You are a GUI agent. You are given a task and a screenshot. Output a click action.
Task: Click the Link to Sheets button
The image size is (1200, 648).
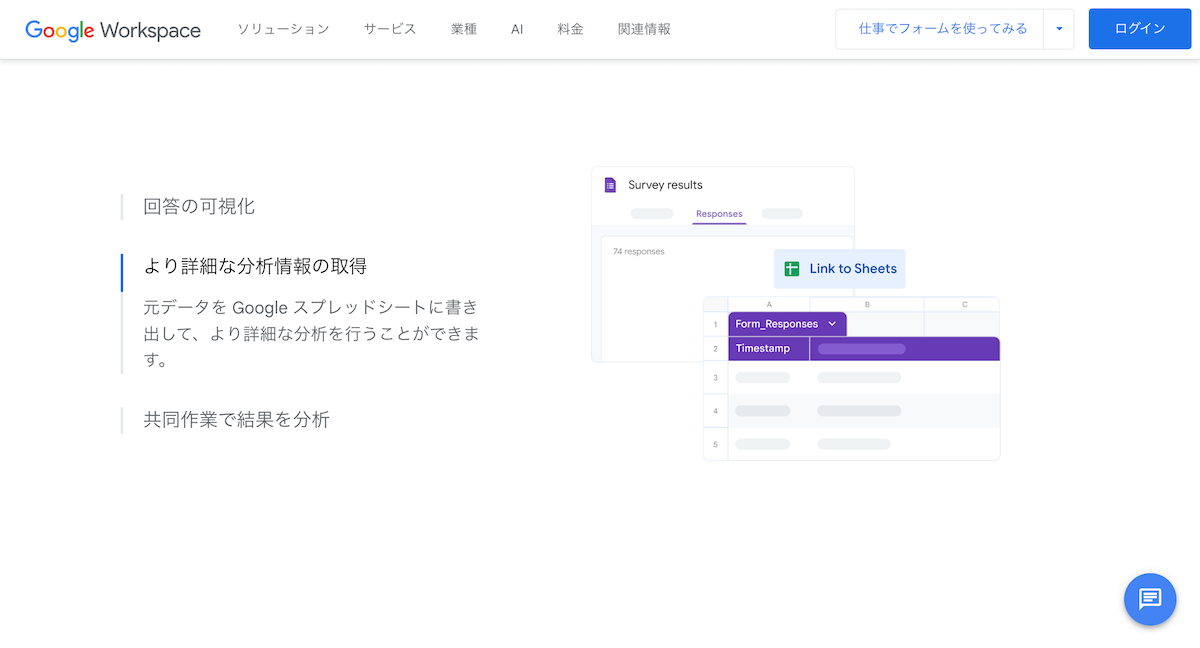840,269
